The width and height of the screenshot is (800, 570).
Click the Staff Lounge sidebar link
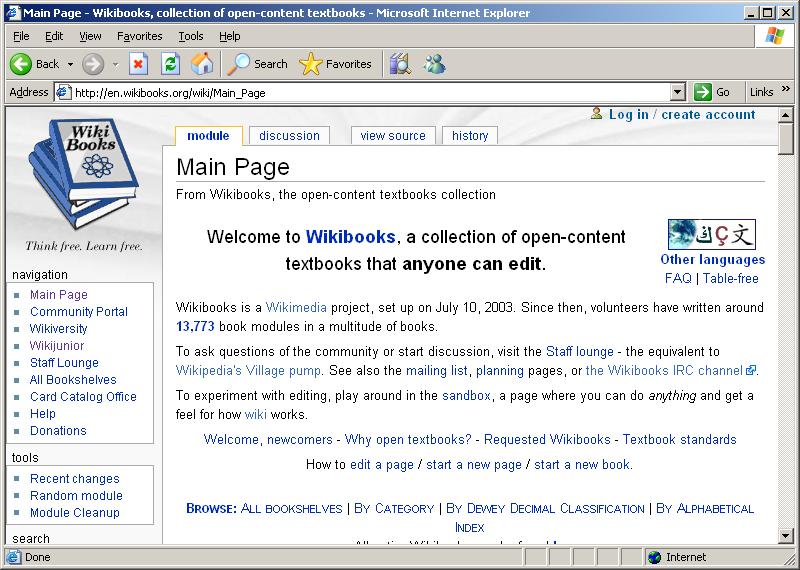[64, 363]
